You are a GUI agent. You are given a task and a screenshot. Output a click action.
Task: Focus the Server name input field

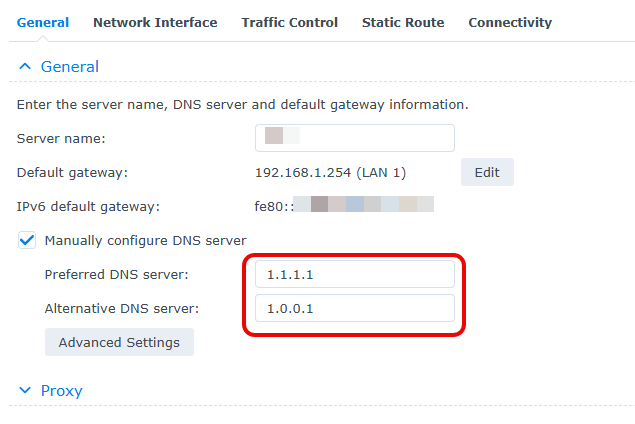pyautogui.click(x=355, y=138)
